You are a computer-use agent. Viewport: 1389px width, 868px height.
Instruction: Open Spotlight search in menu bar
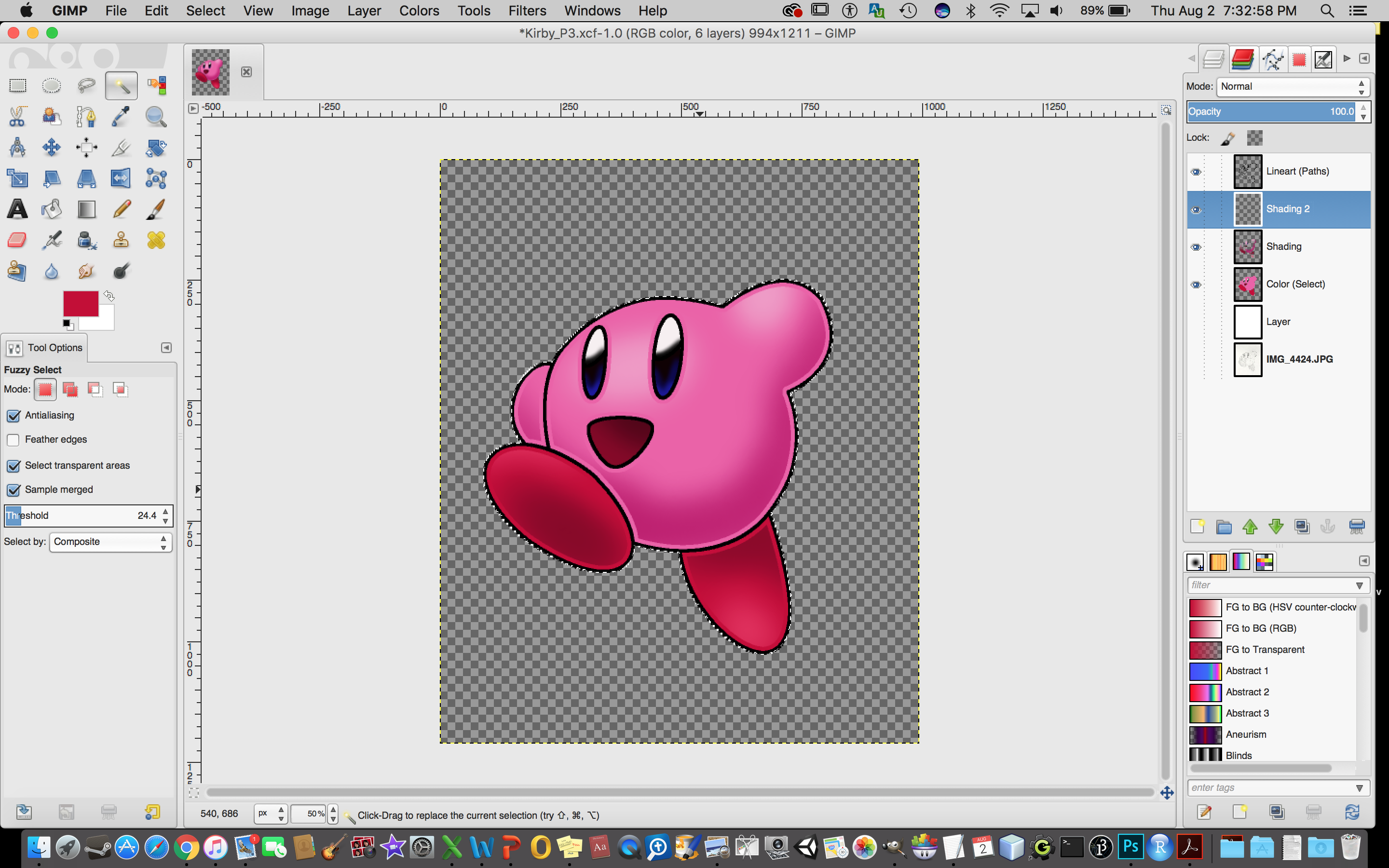1326,11
